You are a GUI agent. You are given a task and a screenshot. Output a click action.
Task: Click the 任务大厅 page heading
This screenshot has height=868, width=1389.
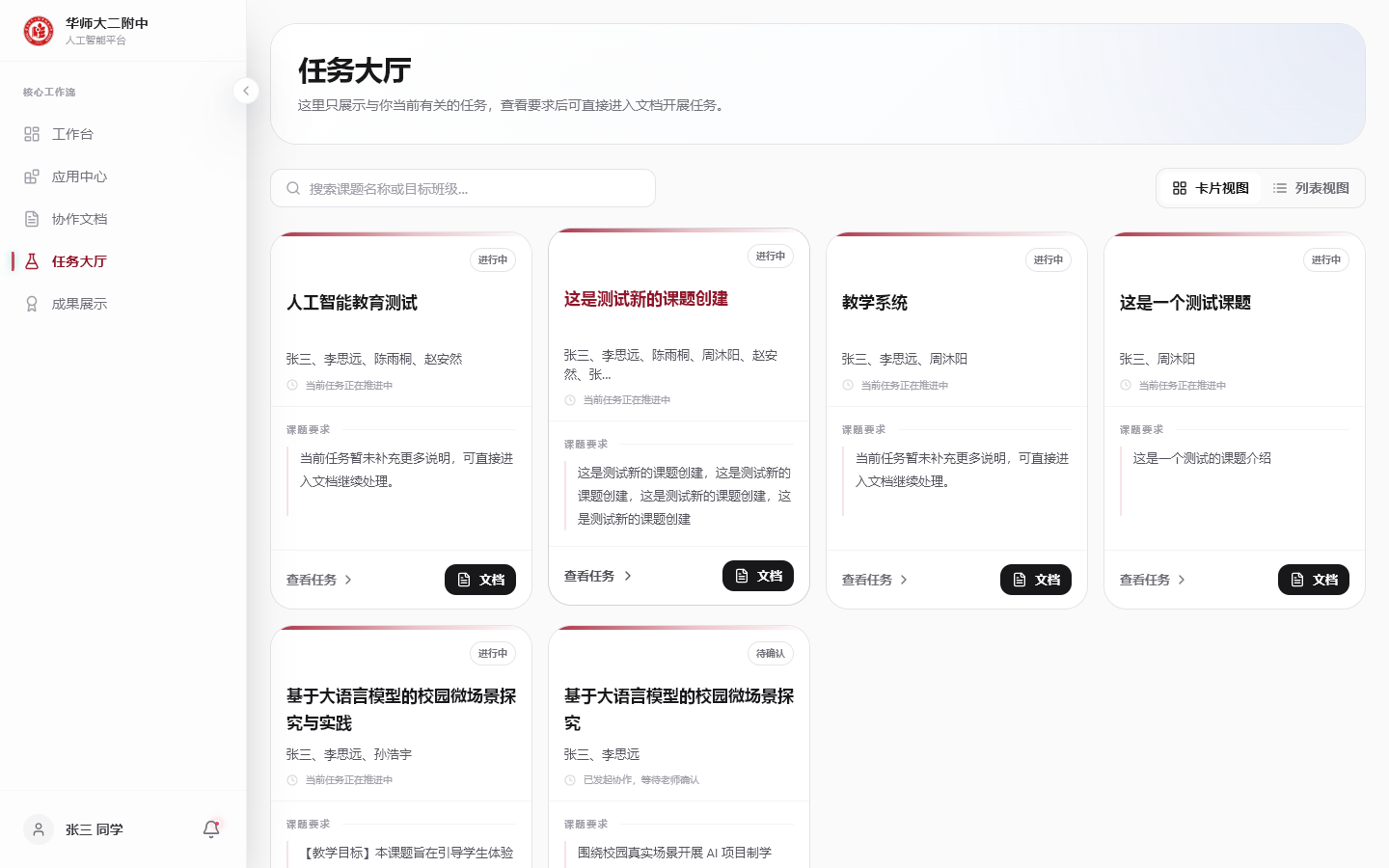355,70
